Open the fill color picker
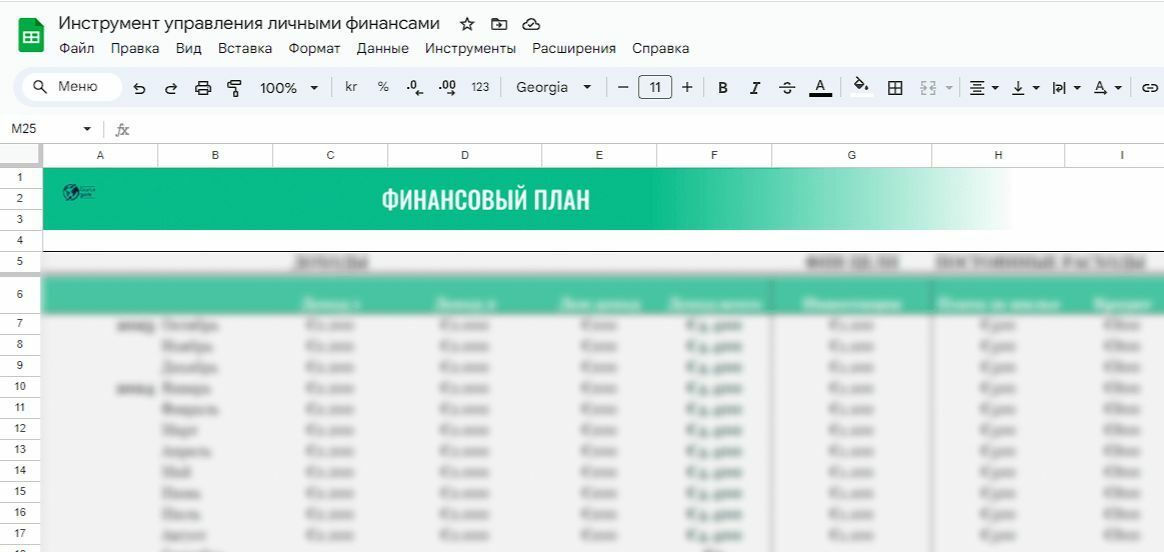The width and height of the screenshot is (1164, 552). point(860,87)
